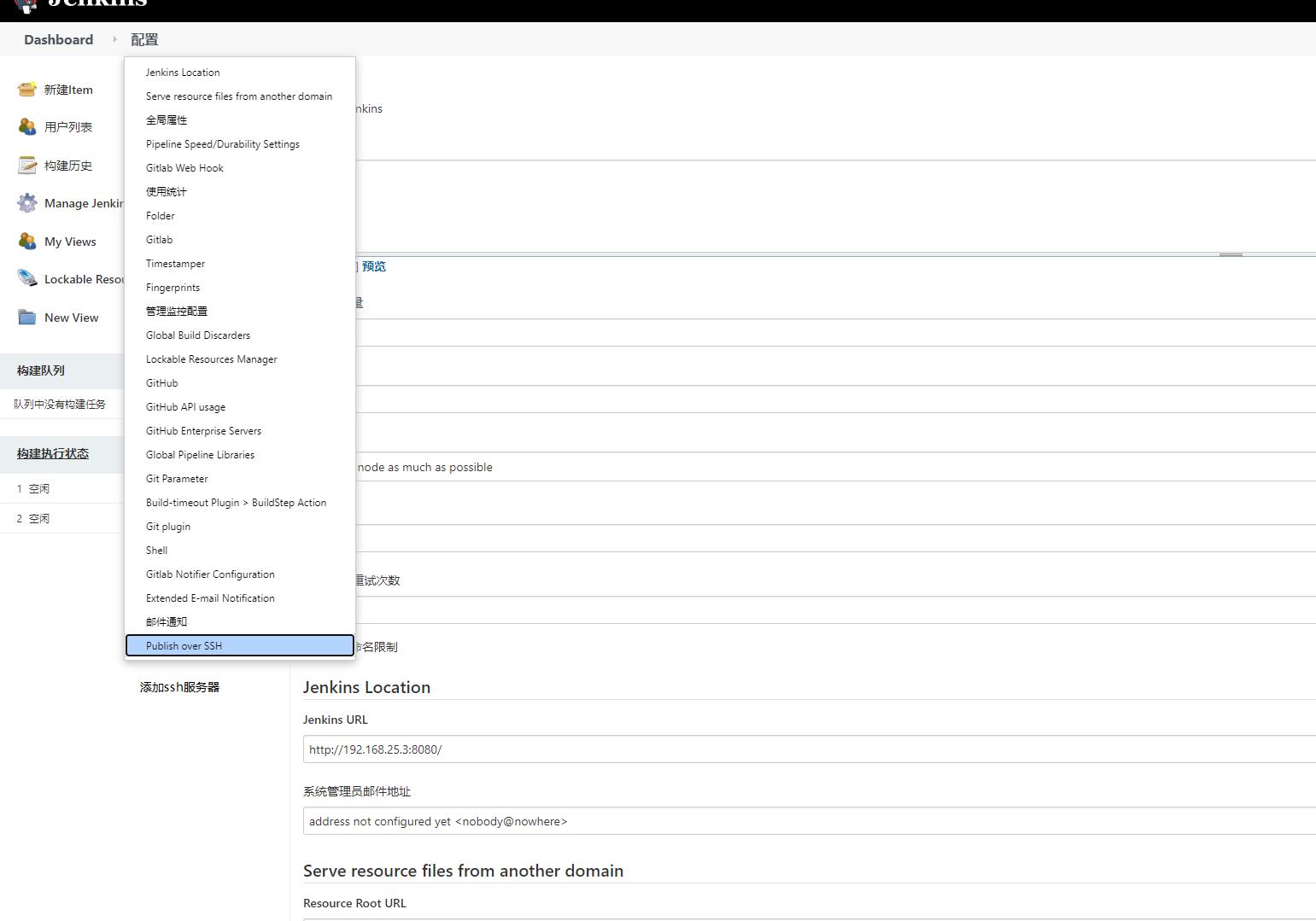The width and height of the screenshot is (1316, 921).
Task: Click the 添加ssh服务器 text
Action: [x=179, y=687]
